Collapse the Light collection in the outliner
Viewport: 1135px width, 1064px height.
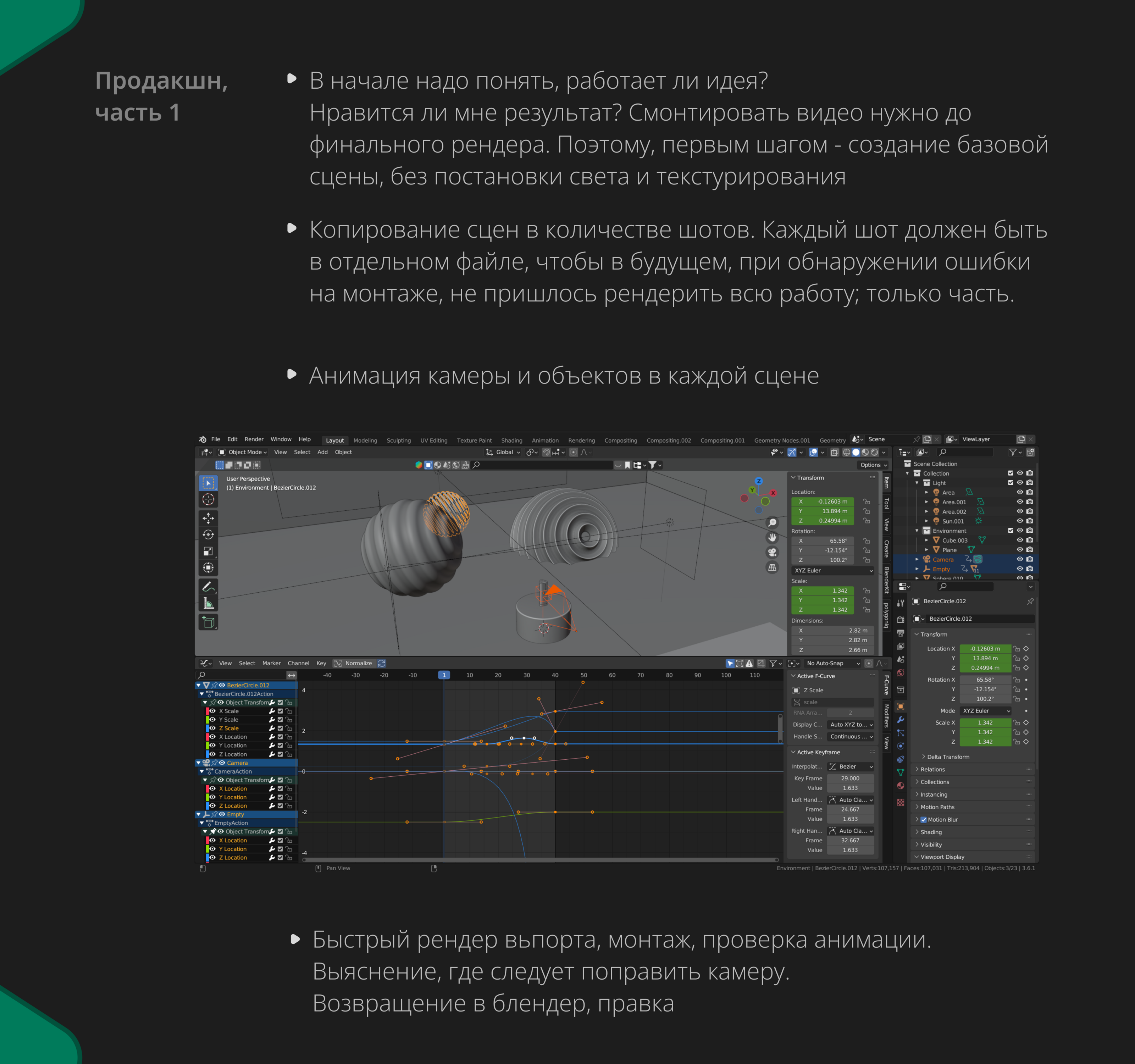click(x=918, y=483)
